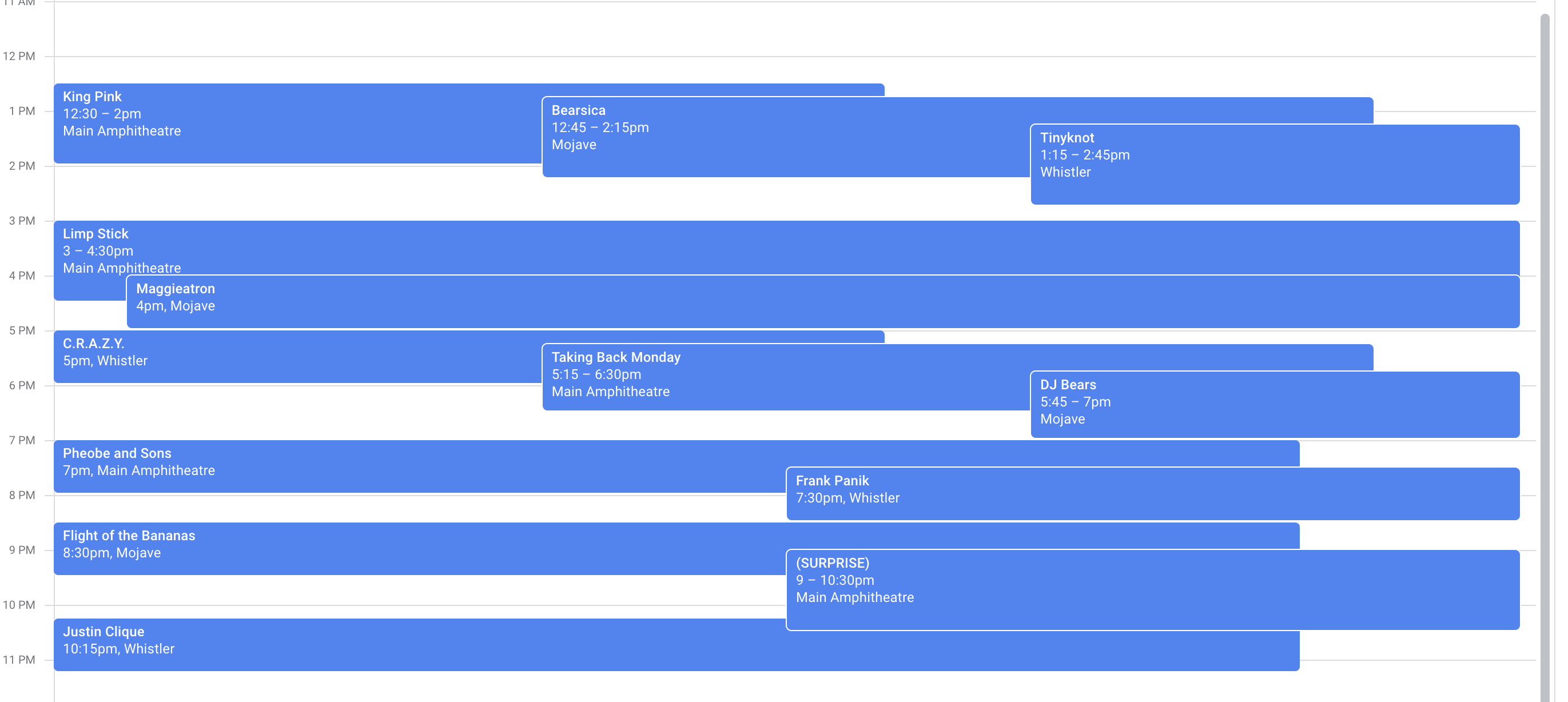Click the (SURPRISE) 9 – 10:30pm event
The image size is (1568, 702).
1152,589
